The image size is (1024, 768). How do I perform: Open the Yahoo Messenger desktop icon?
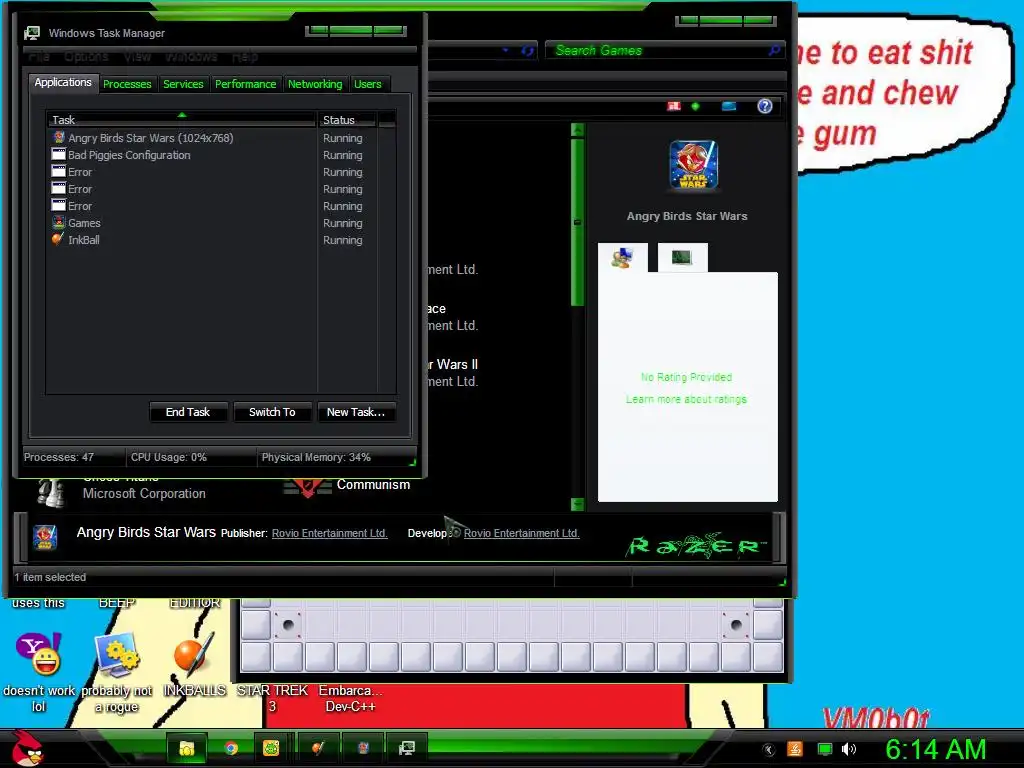39,655
